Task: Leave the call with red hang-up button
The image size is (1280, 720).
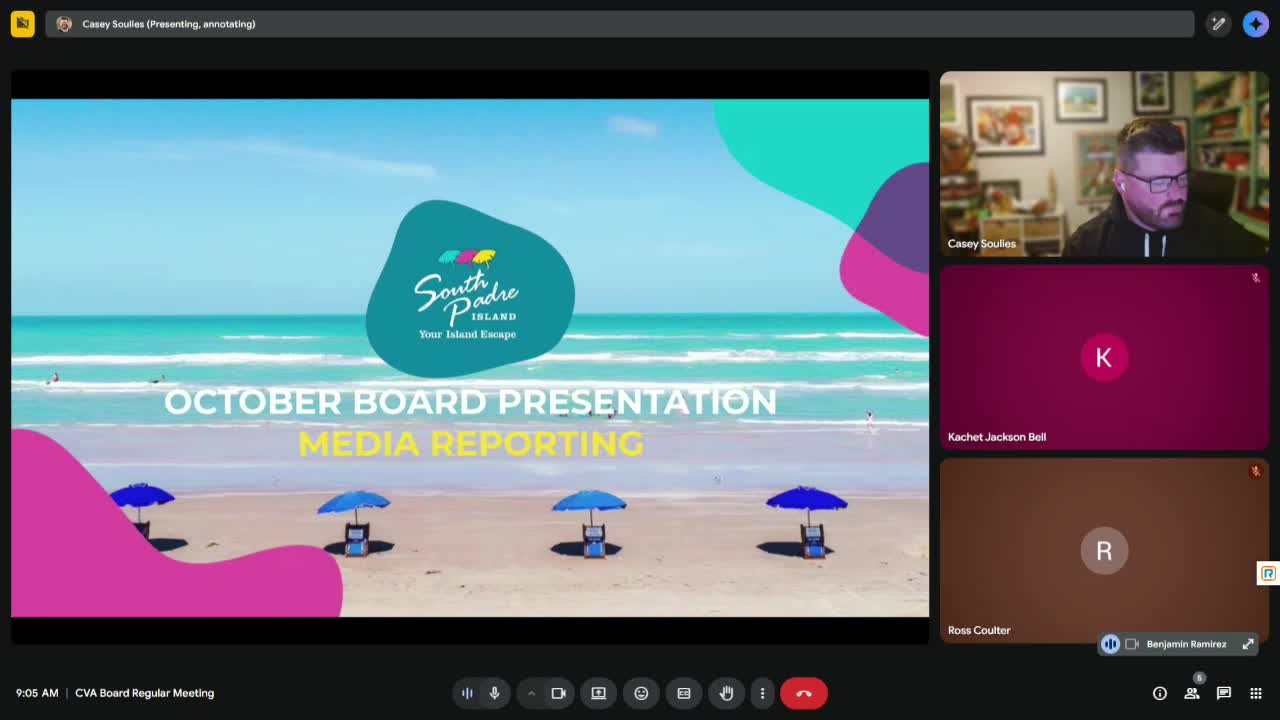Action: pyautogui.click(x=804, y=693)
